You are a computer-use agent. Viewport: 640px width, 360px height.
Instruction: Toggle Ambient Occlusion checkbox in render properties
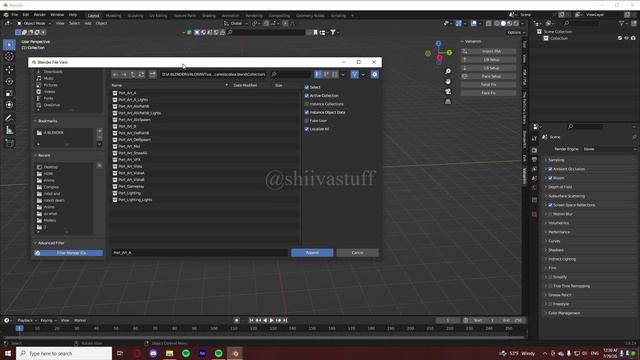click(x=550, y=169)
